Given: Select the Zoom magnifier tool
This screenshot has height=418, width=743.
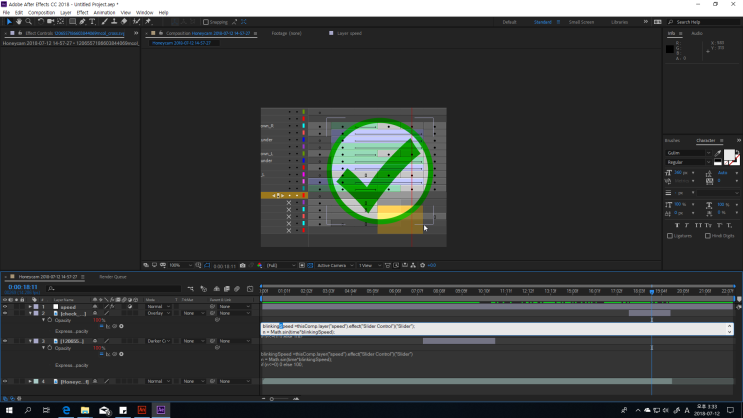Looking at the screenshot, I should [28, 22].
